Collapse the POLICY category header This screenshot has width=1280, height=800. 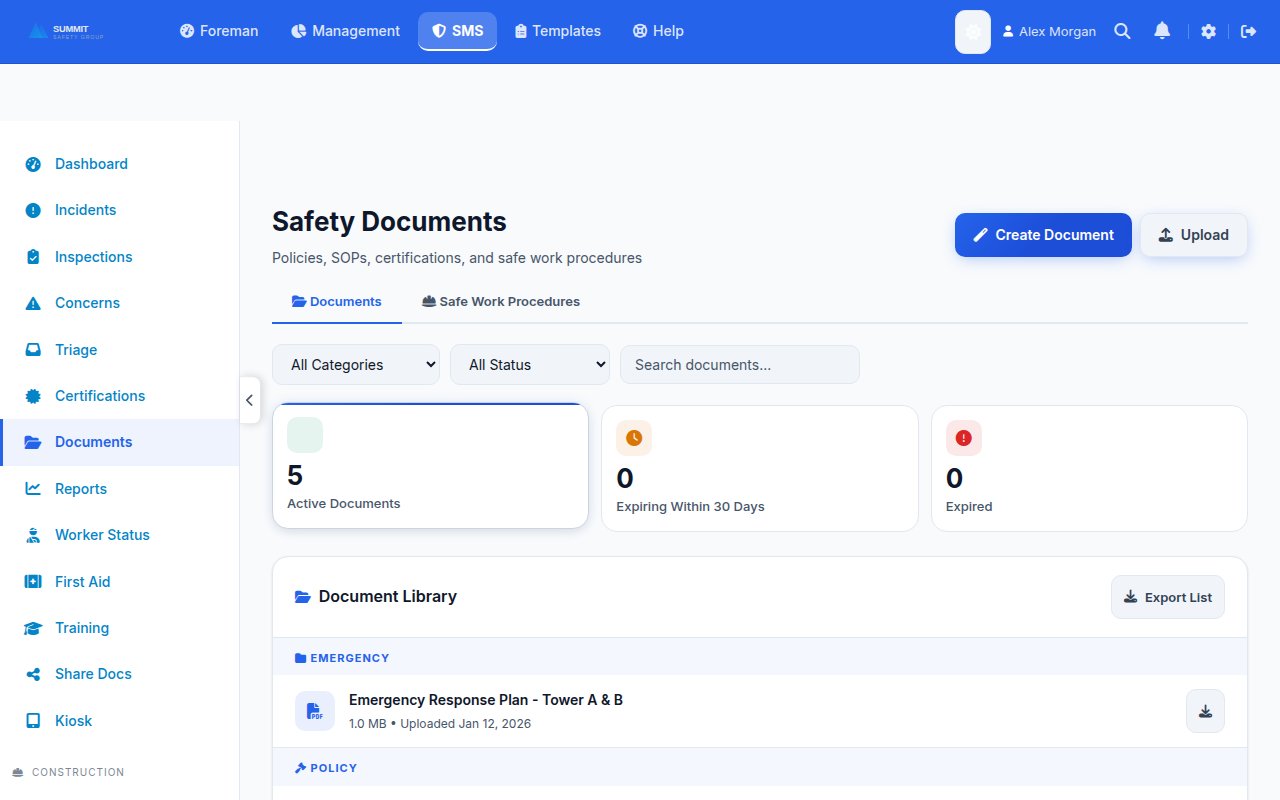point(760,768)
